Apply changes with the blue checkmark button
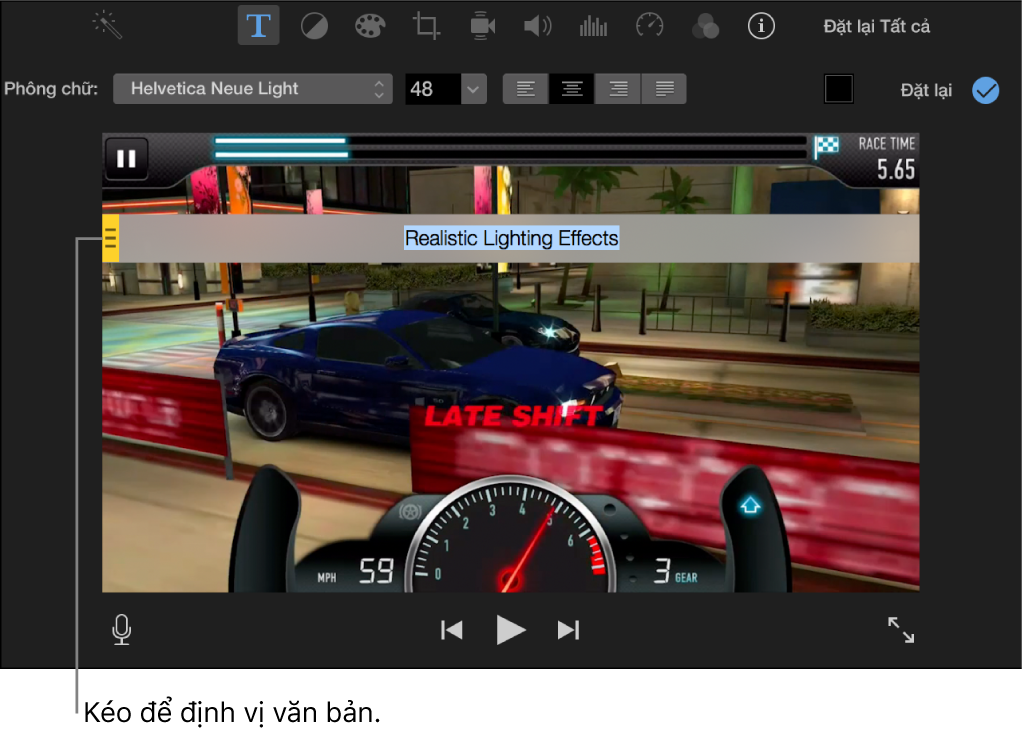Viewport: 1024px width, 737px height. tap(986, 90)
